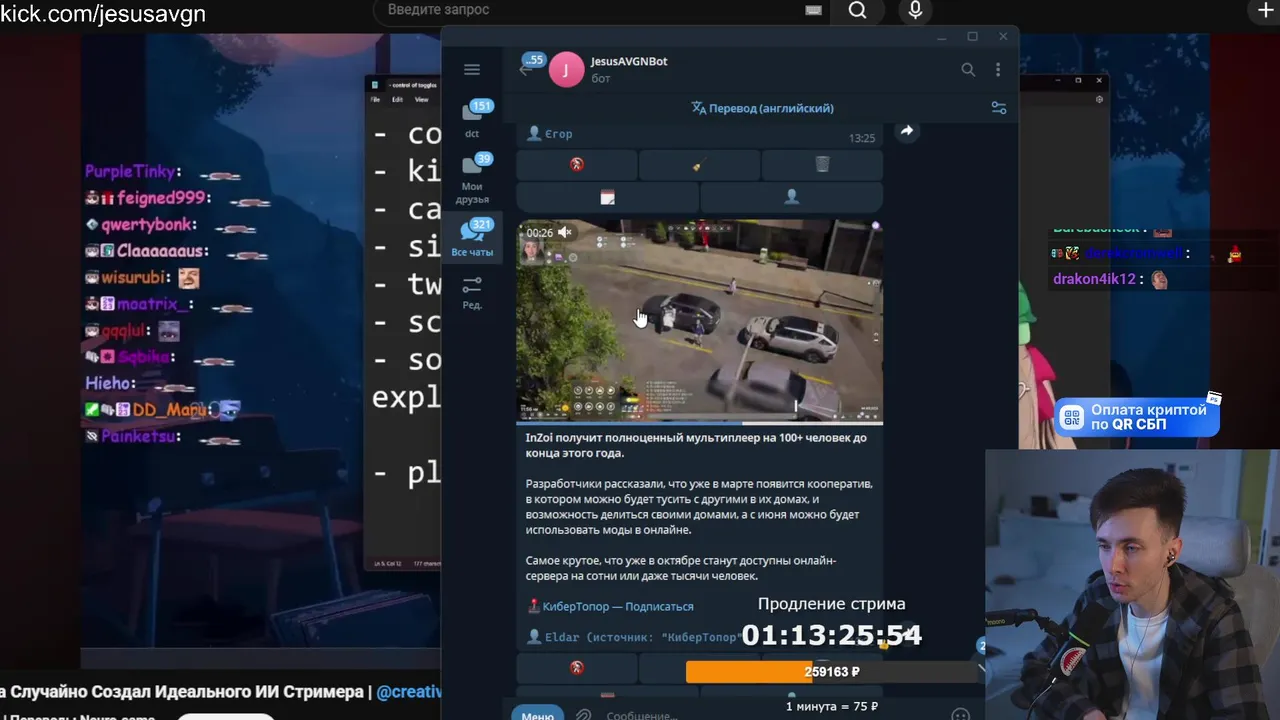
Task: Open the View menu in the Notepad window
Action: pyautogui.click(x=421, y=99)
